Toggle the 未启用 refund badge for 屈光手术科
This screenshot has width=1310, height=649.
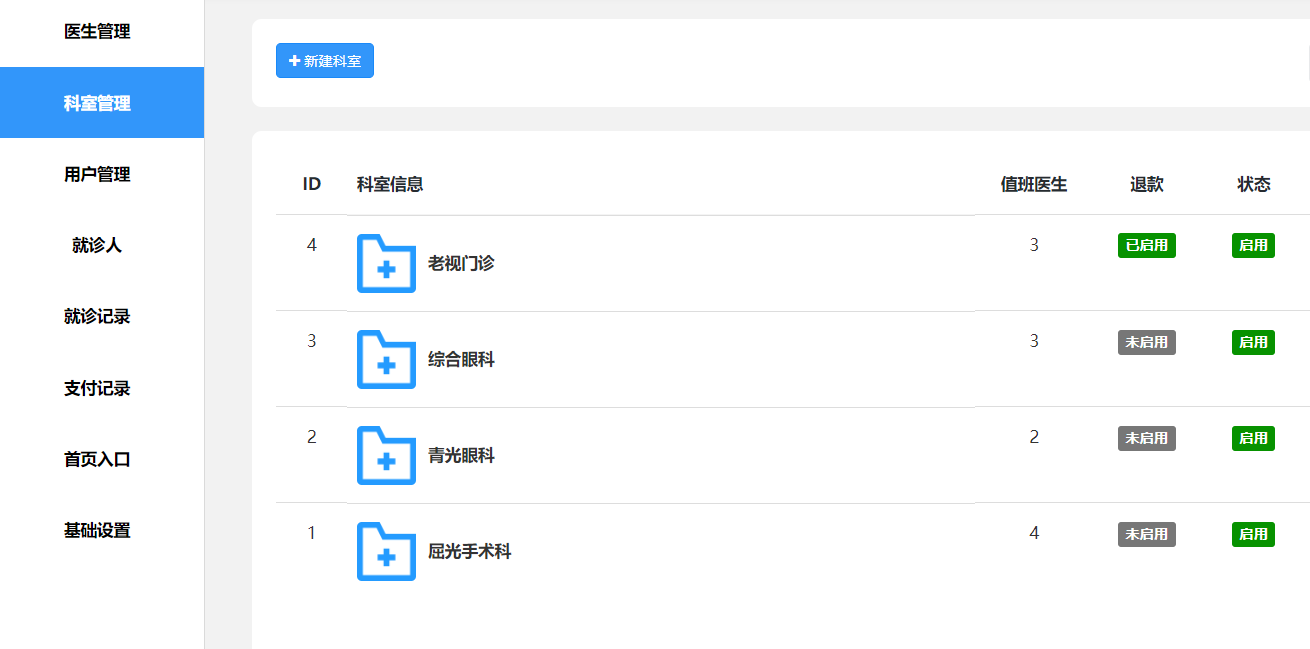coord(1146,534)
